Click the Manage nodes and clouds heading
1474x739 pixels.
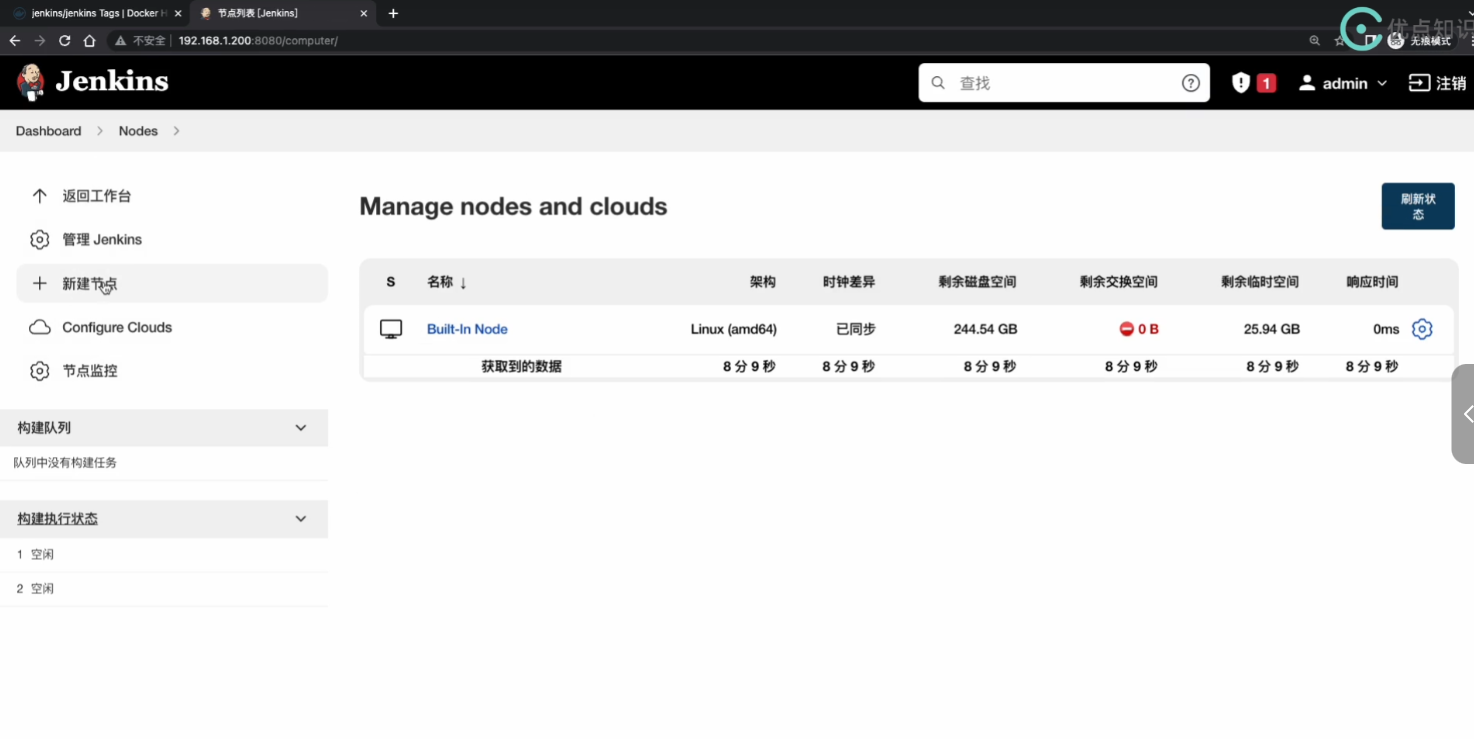coord(513,206)
